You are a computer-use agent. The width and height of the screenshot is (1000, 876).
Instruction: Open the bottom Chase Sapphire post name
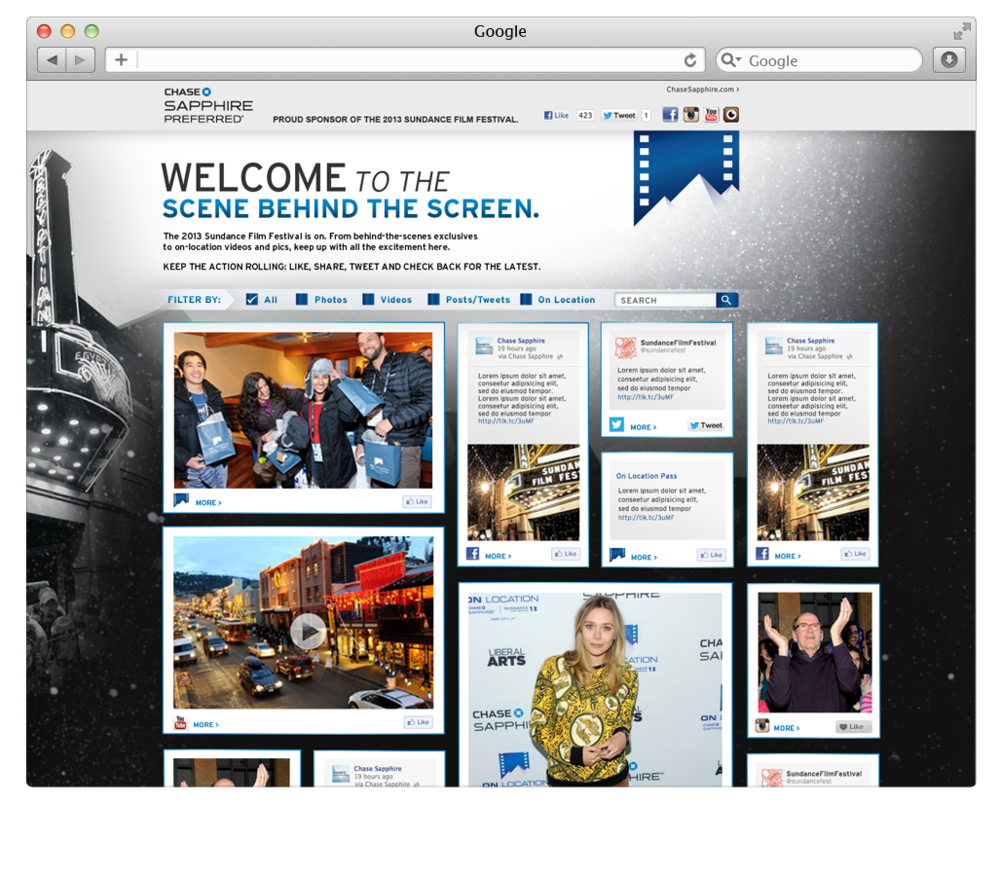[378, 769]
